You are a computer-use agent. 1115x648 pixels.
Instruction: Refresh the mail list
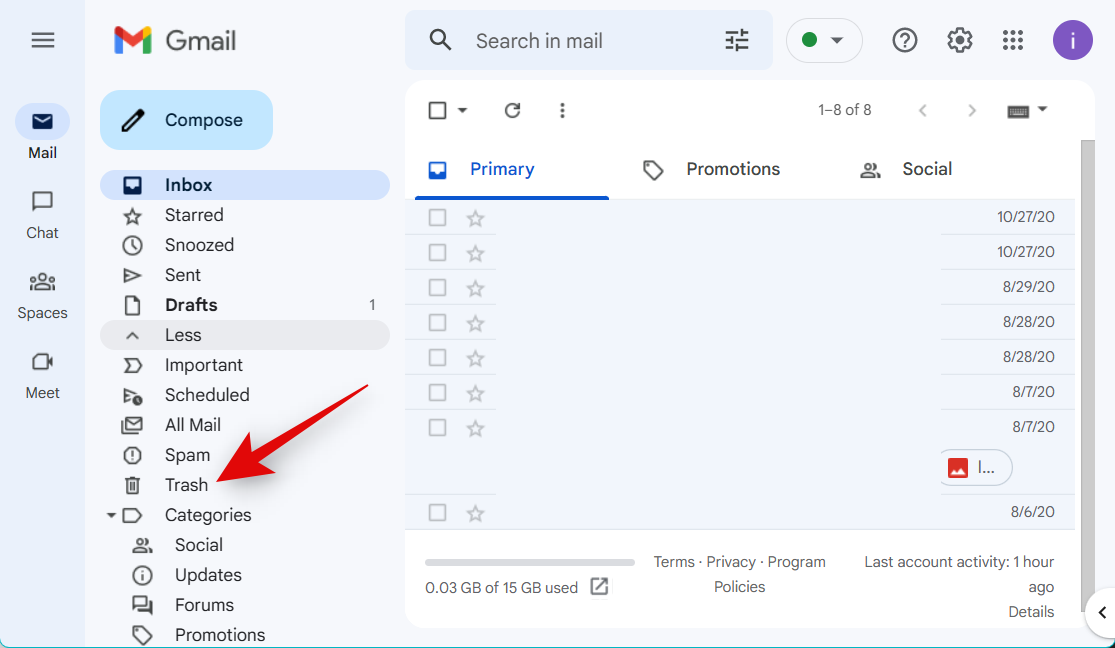(513, 110)
